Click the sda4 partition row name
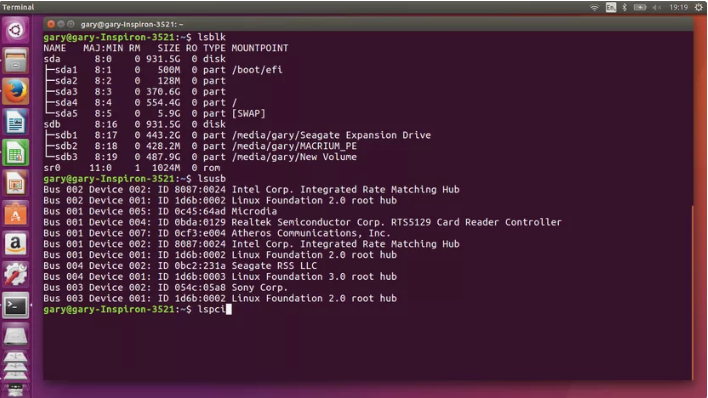 click(66, 103)
